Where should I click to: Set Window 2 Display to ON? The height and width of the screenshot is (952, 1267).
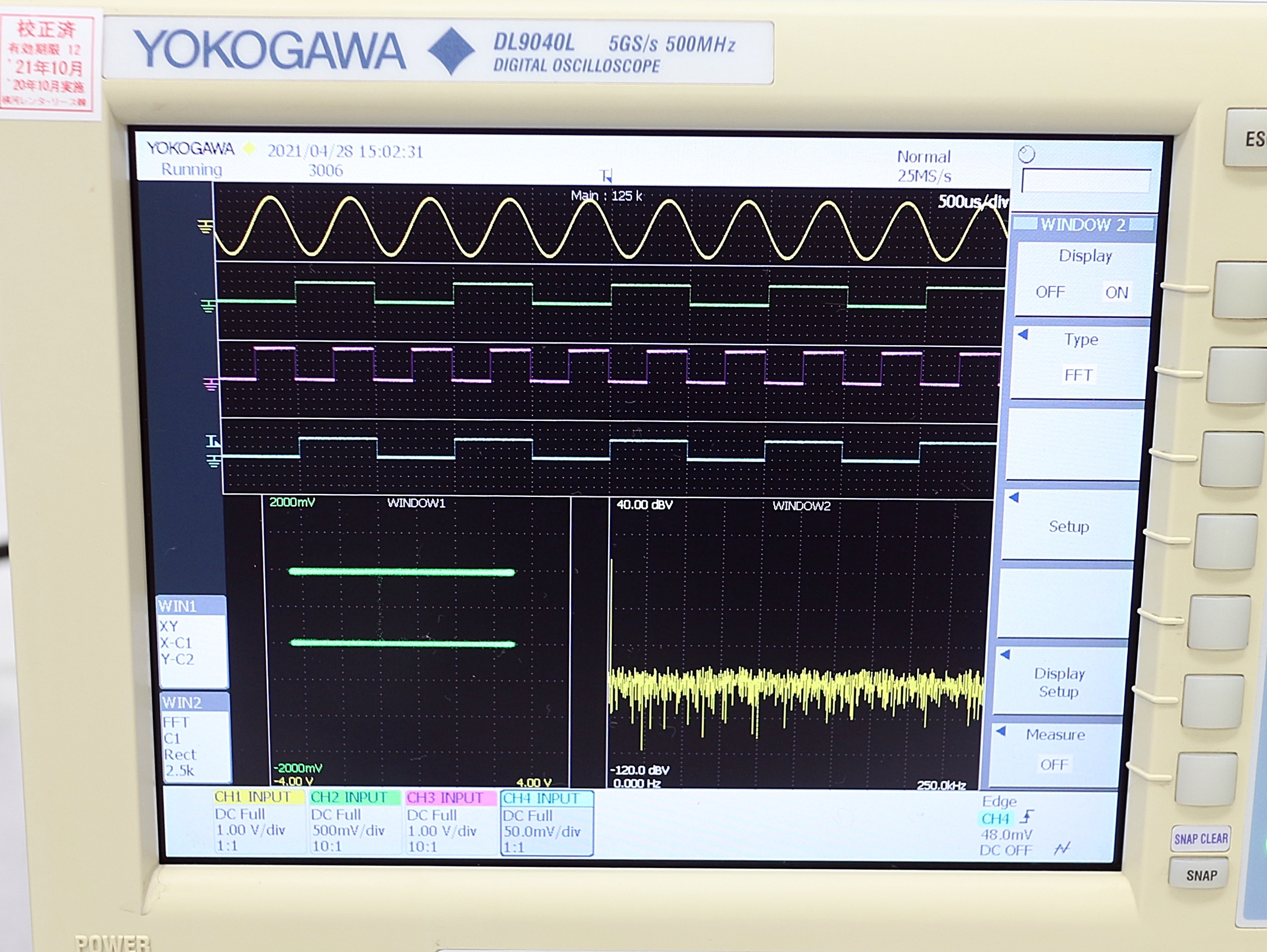click(1116, 292)
